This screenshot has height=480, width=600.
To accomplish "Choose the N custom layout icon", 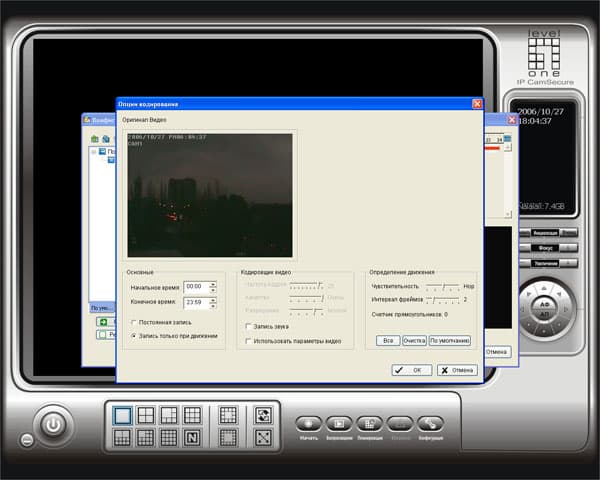I will click(x=192, y=438).
